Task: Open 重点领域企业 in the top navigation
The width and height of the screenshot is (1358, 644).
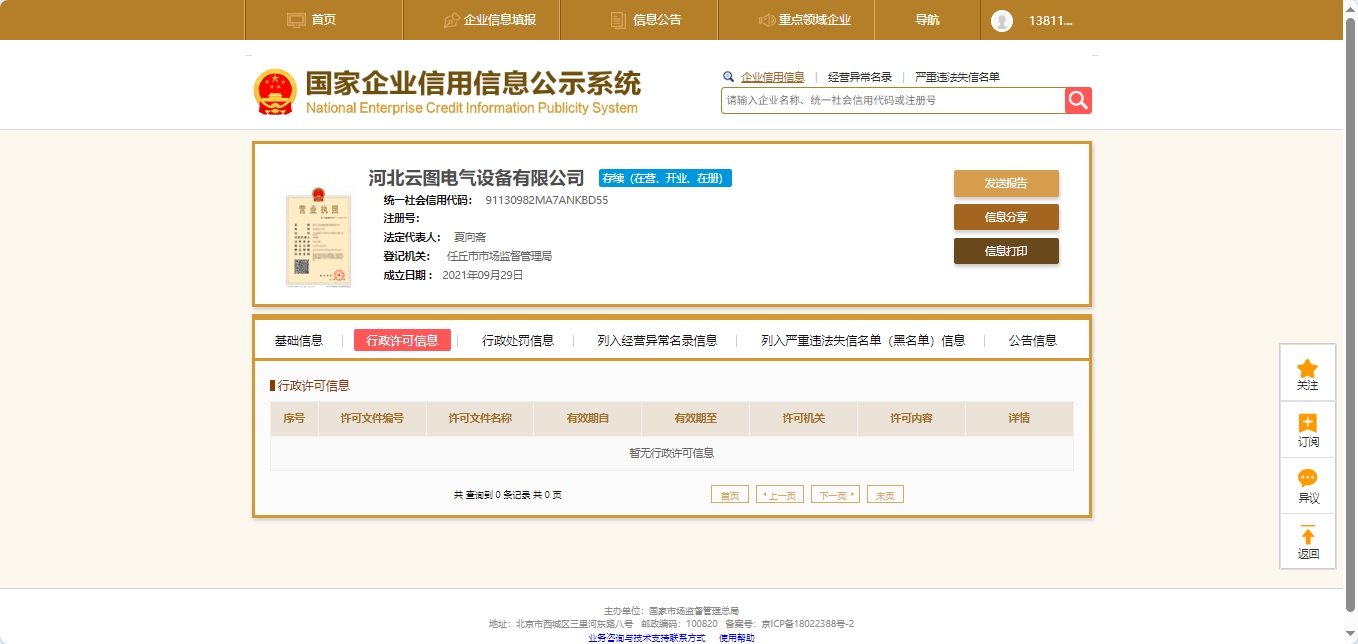Action: pos(804,20)
